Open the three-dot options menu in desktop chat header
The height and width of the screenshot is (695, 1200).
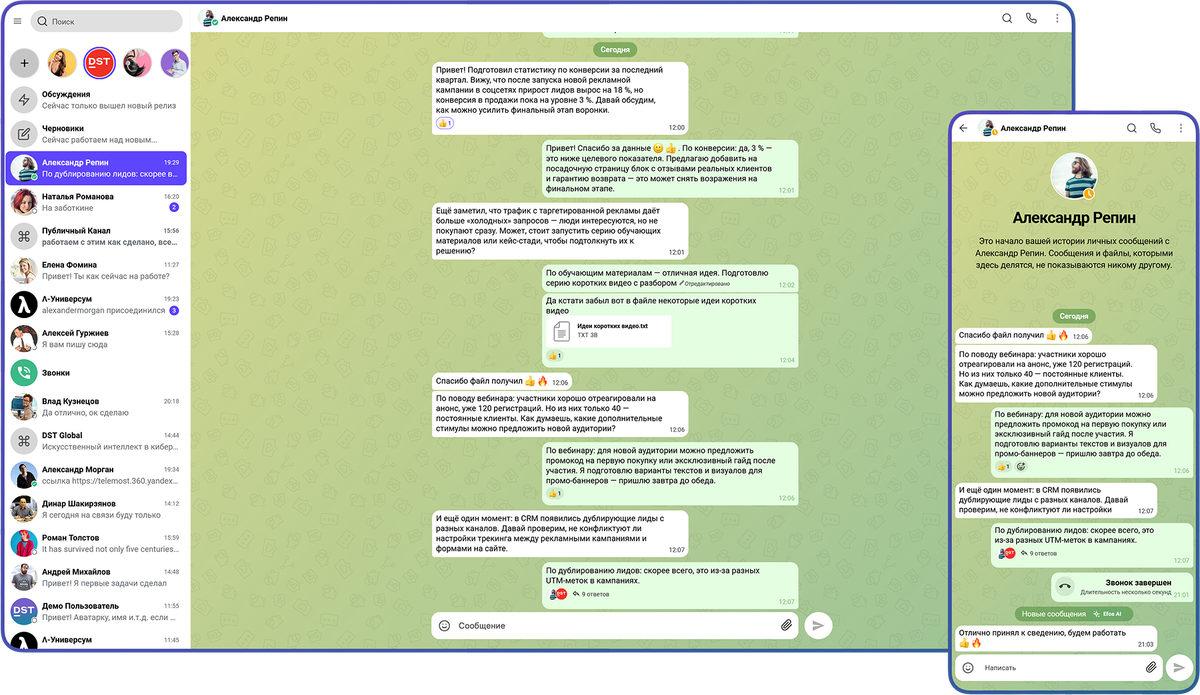tap(1057, 18)
